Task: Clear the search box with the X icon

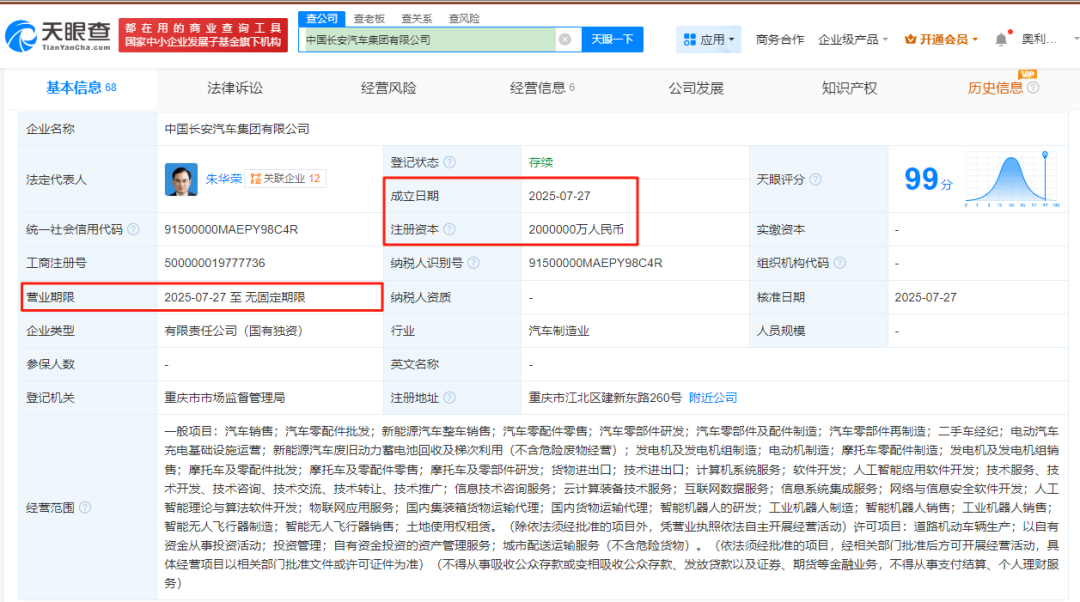Action: click(x=565, y=40)
